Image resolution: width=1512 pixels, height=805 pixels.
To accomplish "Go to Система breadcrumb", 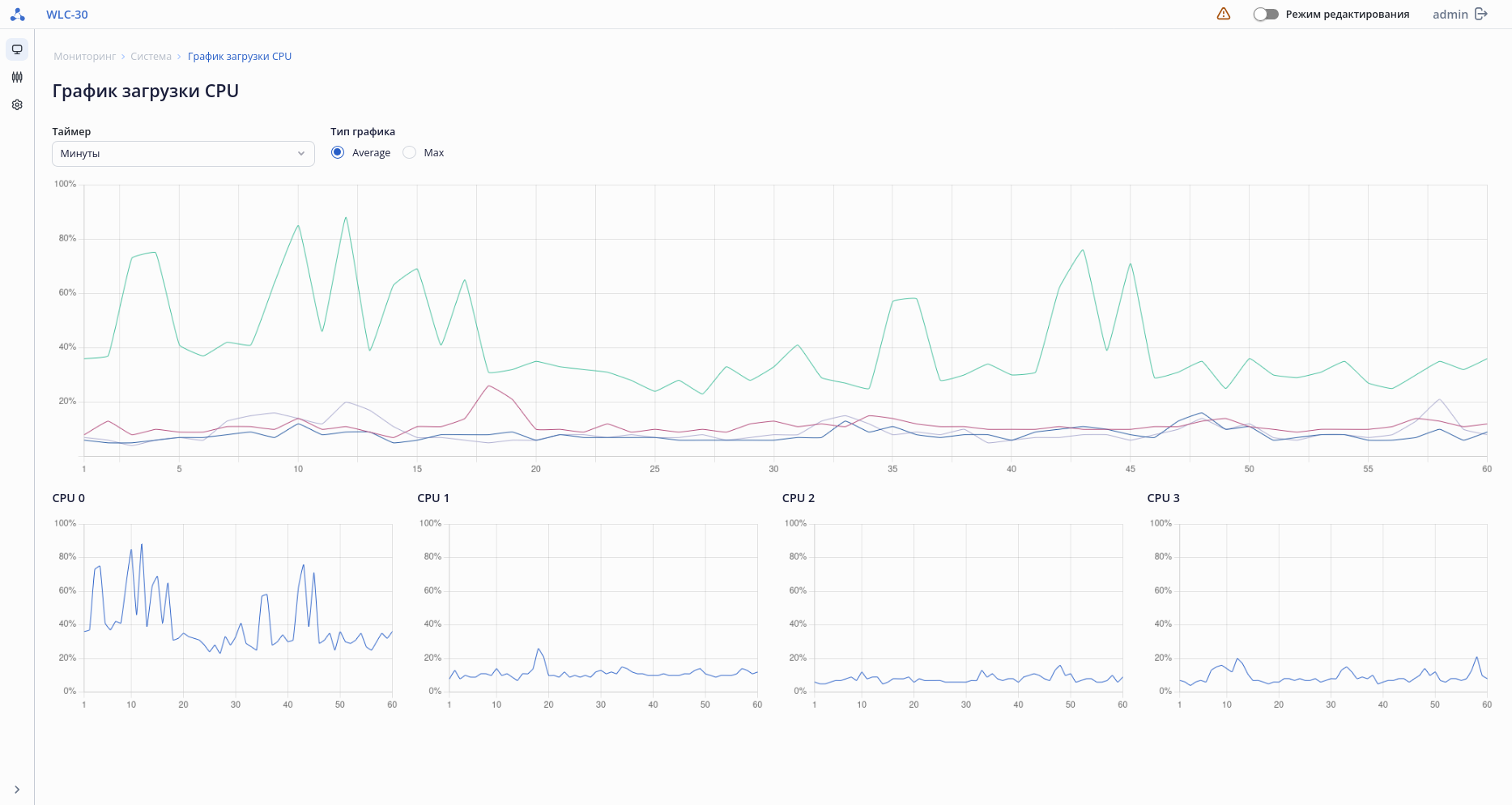I will [151, 57].
